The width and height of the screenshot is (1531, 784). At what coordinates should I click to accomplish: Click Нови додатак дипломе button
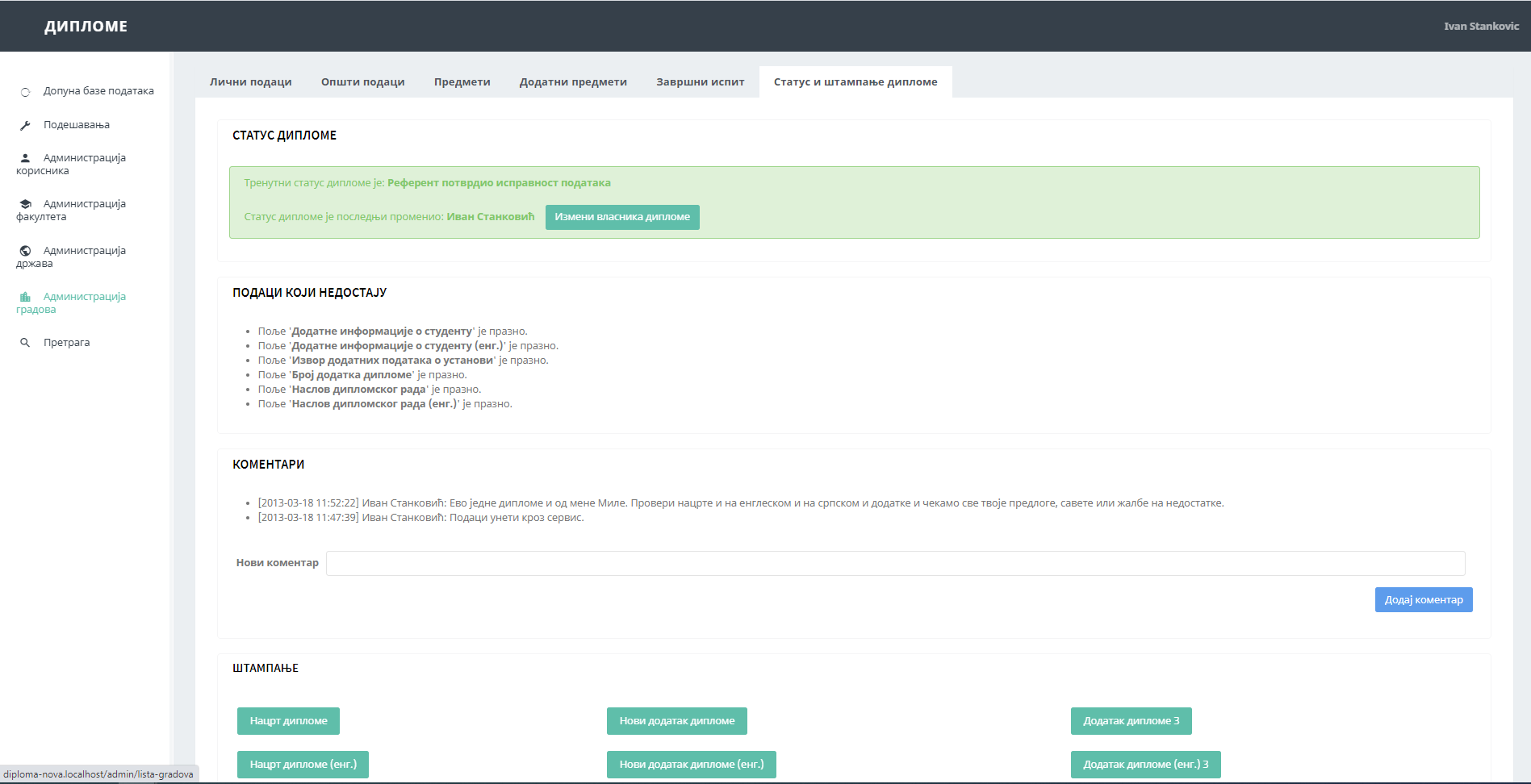676,721
